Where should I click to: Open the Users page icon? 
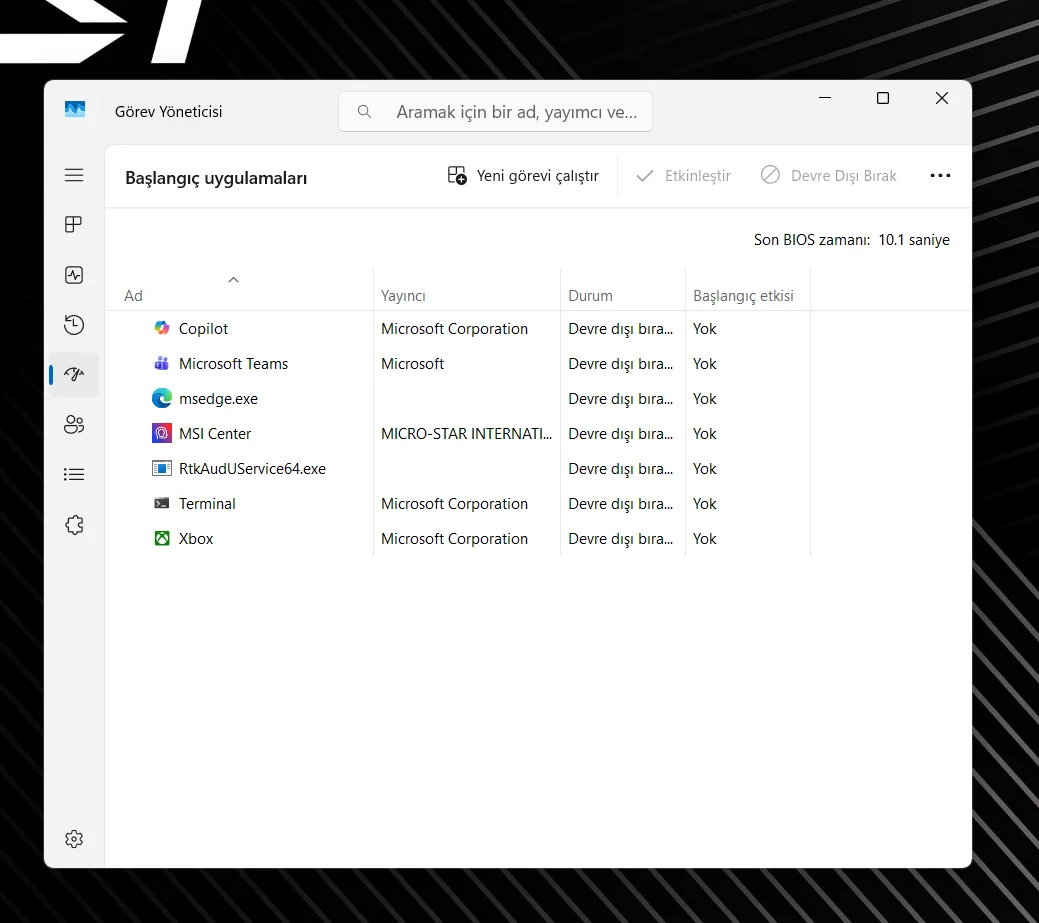point(74,425)
